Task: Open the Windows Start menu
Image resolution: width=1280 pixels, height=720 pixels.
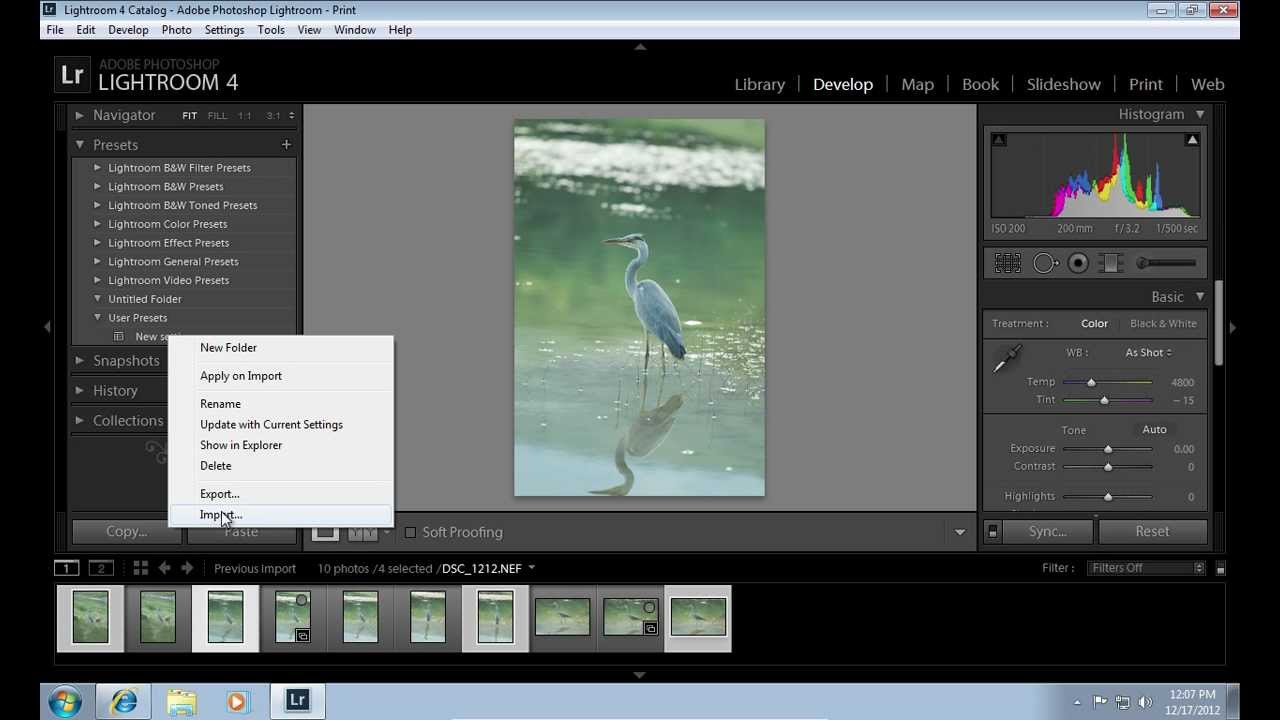Action: pos(65,701)
